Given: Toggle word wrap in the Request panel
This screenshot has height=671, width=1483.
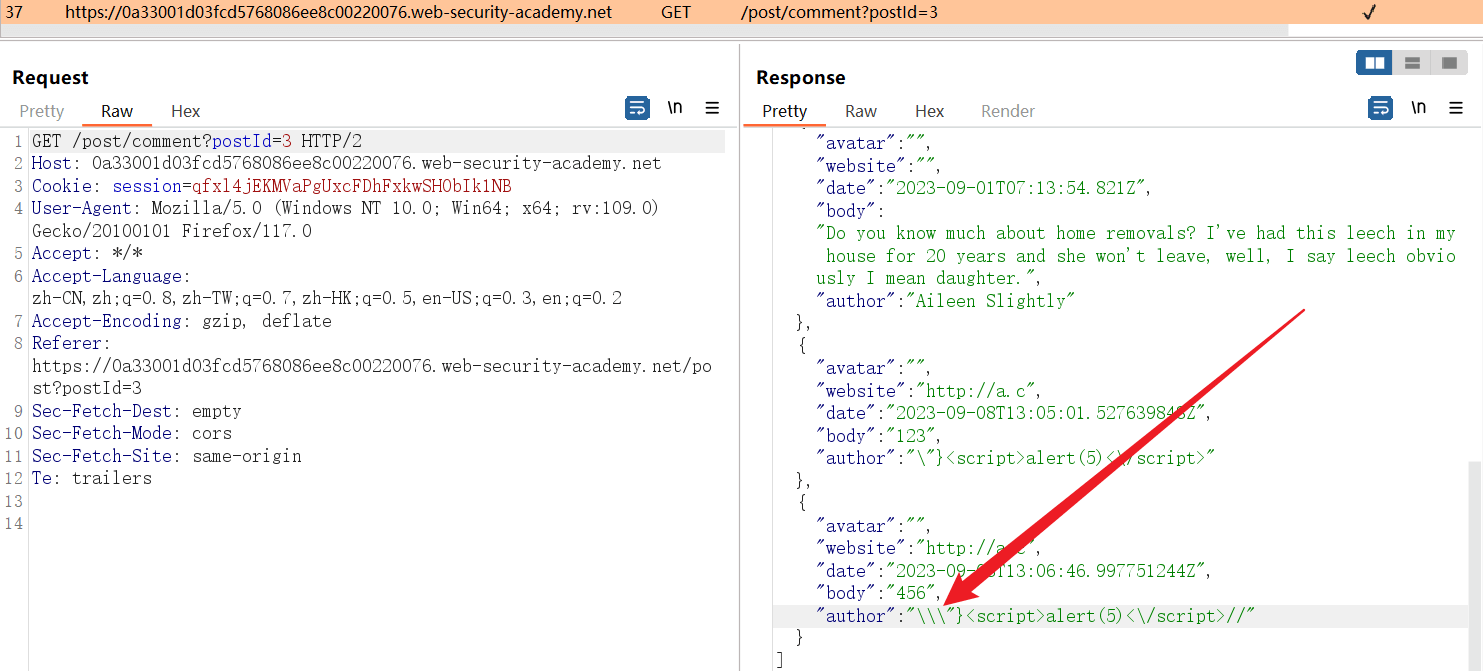Looking at the screenshot, I should [x=637, y=108].
